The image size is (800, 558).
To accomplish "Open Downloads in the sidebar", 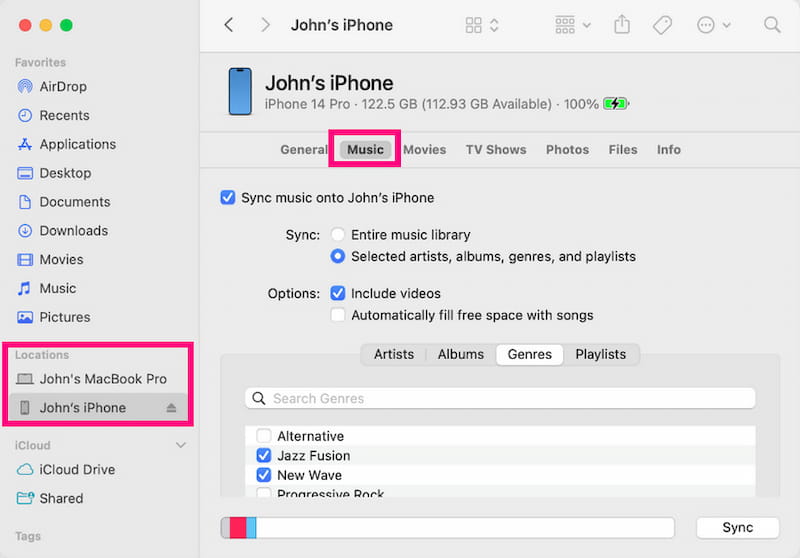I will pos(62,231).
